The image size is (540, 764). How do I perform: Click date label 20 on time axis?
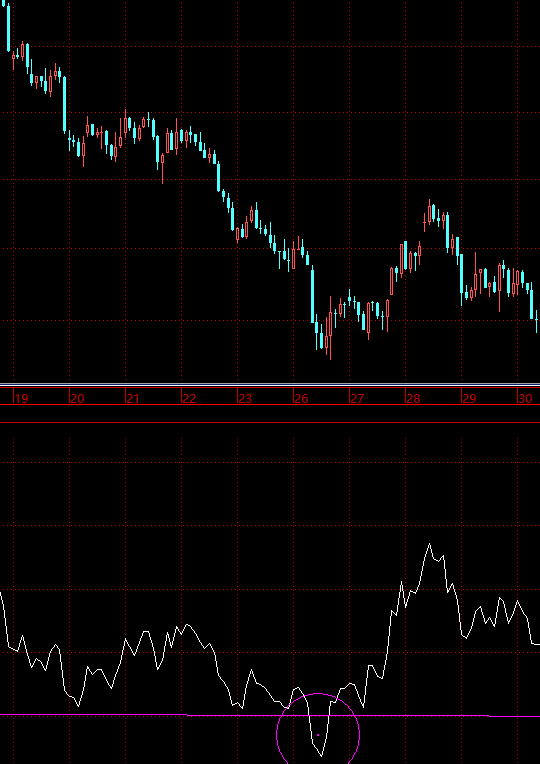point(77,399)
